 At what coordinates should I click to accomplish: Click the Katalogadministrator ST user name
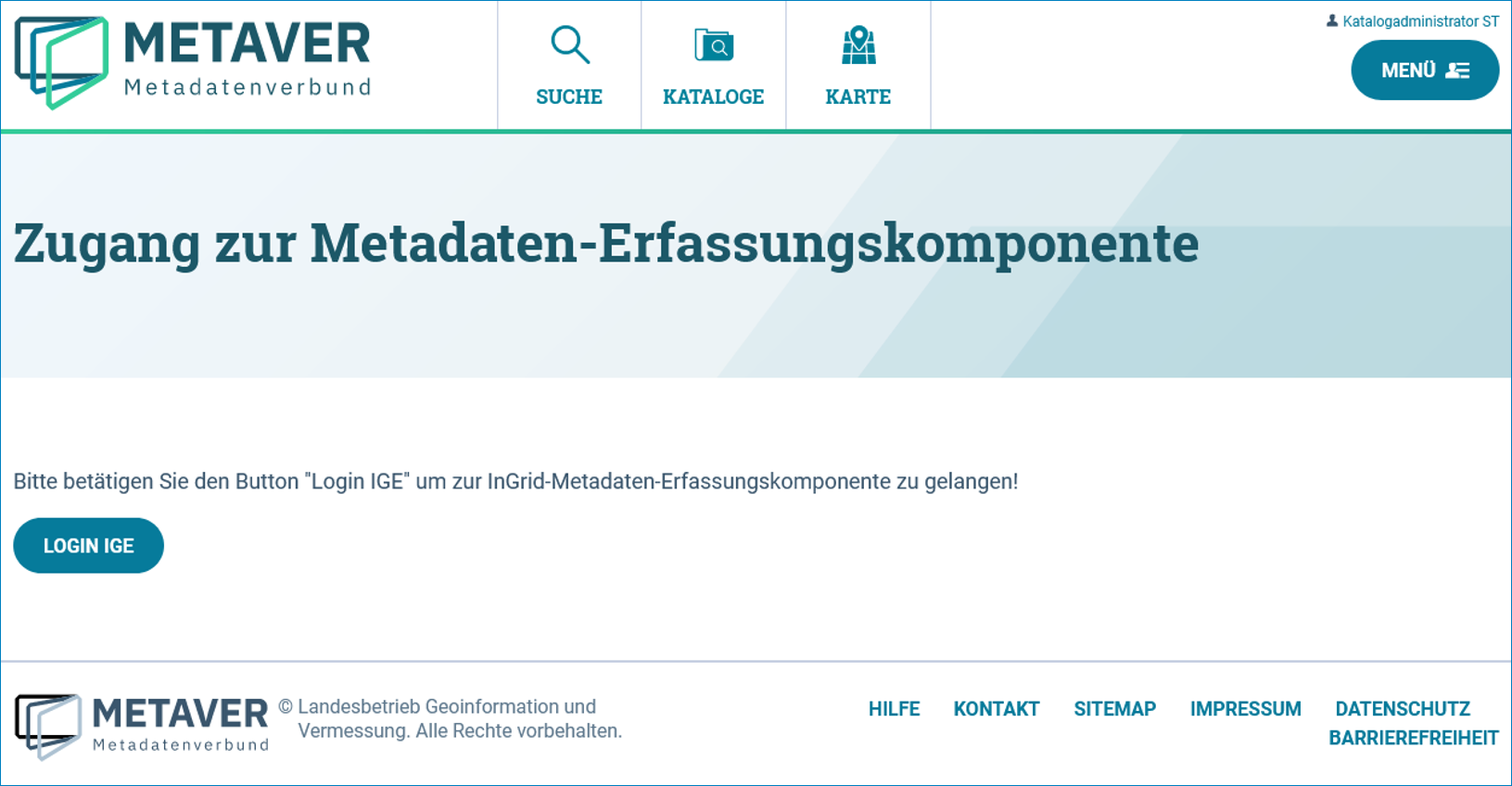tap(1420, 21)
